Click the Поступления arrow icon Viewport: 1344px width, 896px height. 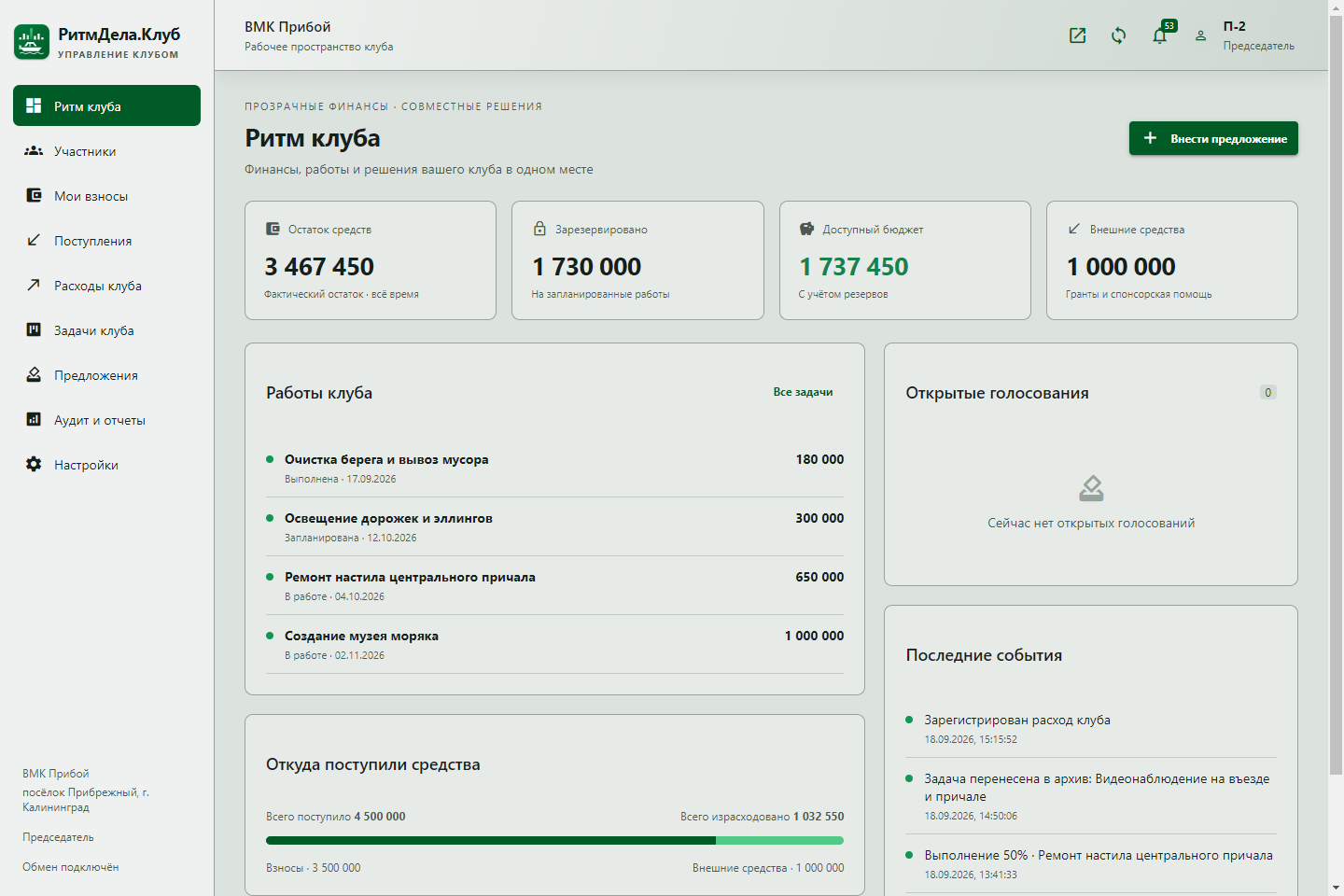coord(34,240)
